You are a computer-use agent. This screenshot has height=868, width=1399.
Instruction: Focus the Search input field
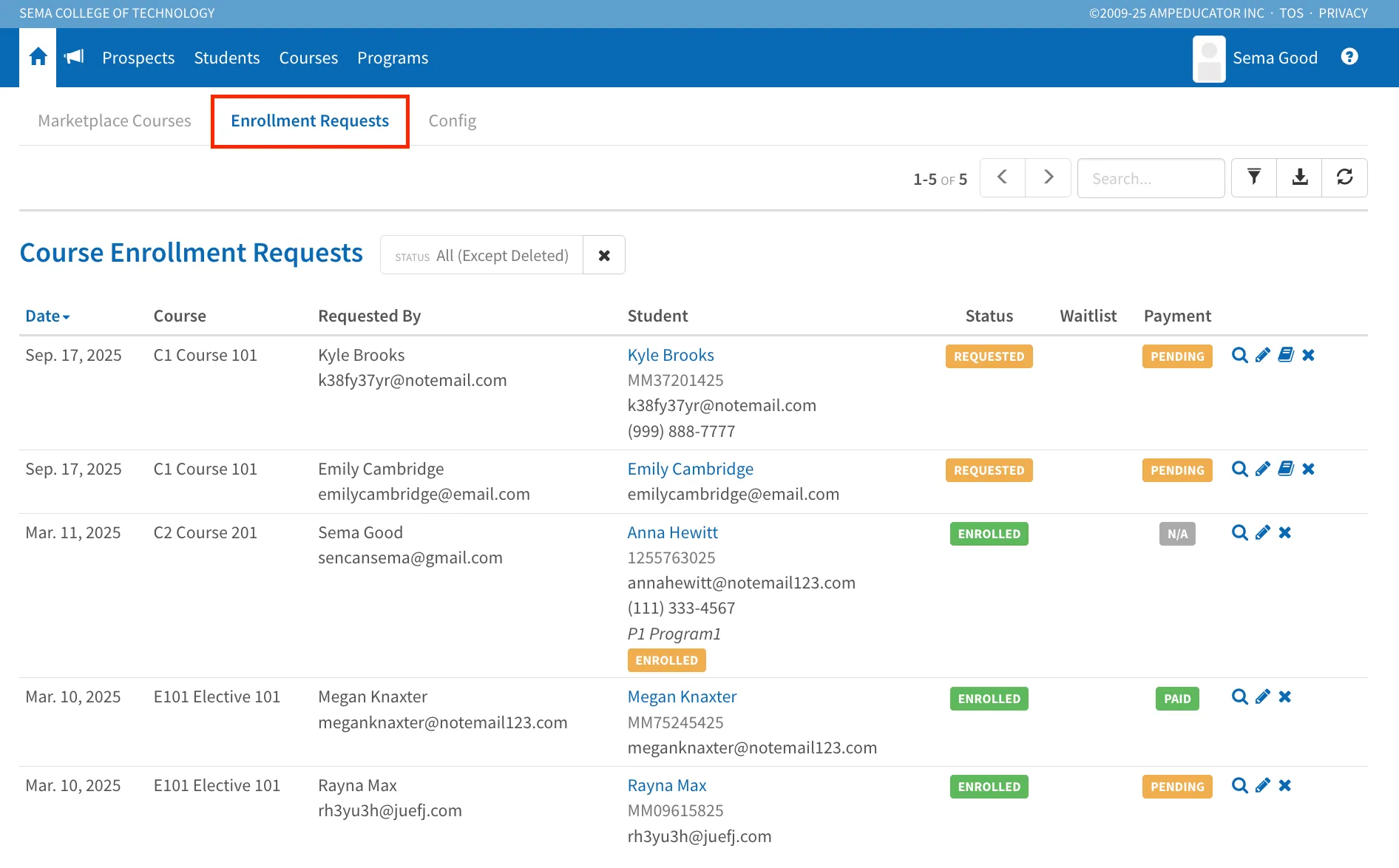tap(1151, 178)
